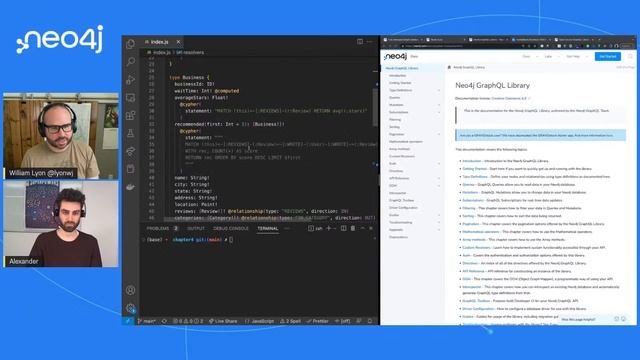The height and width of the screenshot is (360, 640).
Task: Click the terminal prompt input area
Action: [x=231, y=240]
